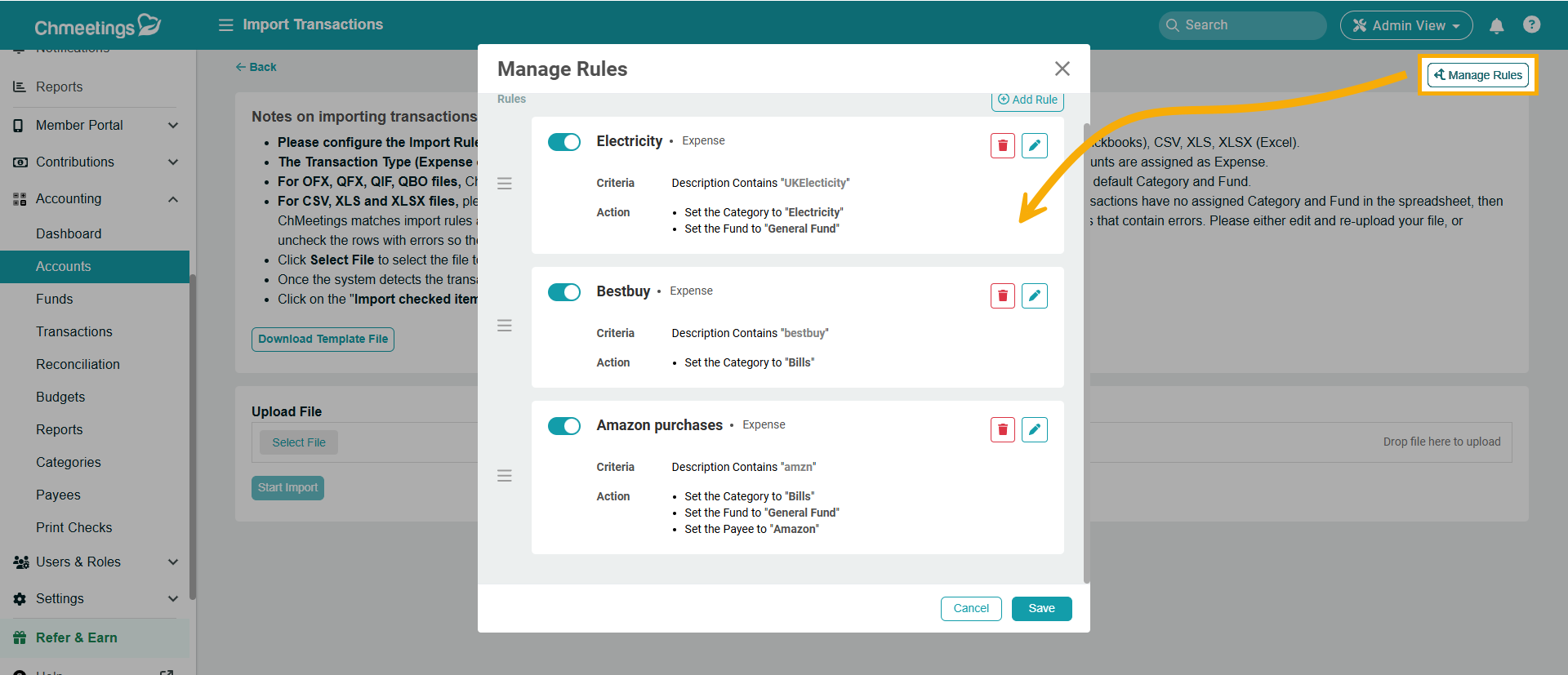Click the Manage Rules button at top right
Screen dimensions: 1568x675
click(1477, 75)
